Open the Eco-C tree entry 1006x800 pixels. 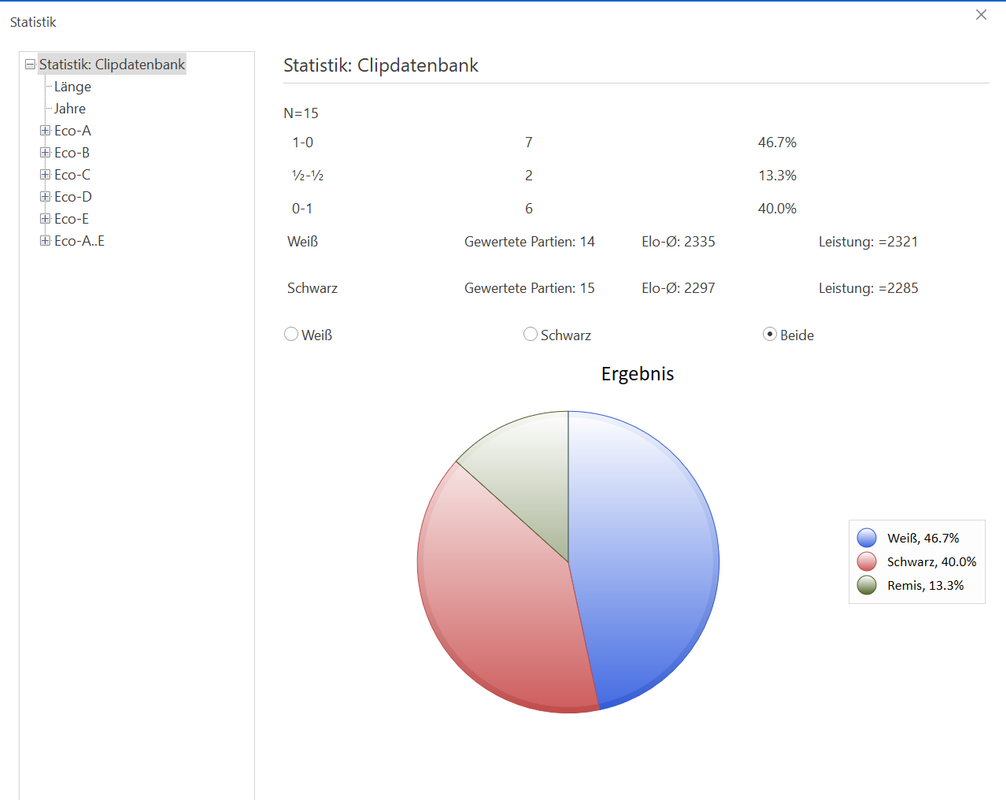coord(72,174)
